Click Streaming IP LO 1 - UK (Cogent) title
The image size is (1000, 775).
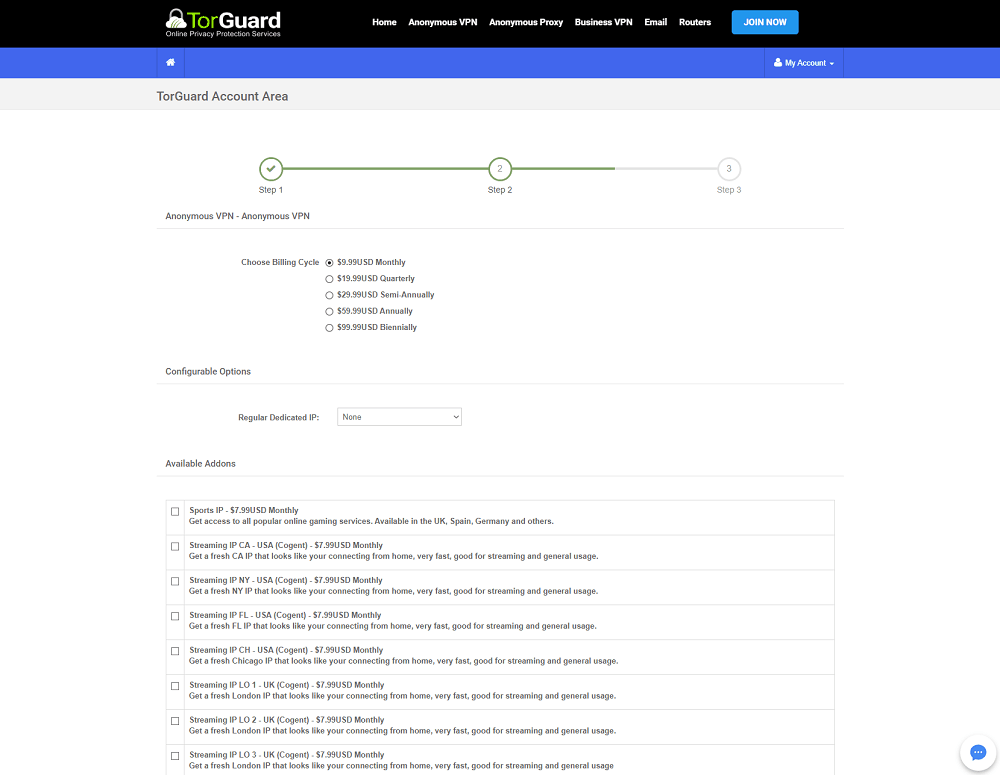[286, 685]
